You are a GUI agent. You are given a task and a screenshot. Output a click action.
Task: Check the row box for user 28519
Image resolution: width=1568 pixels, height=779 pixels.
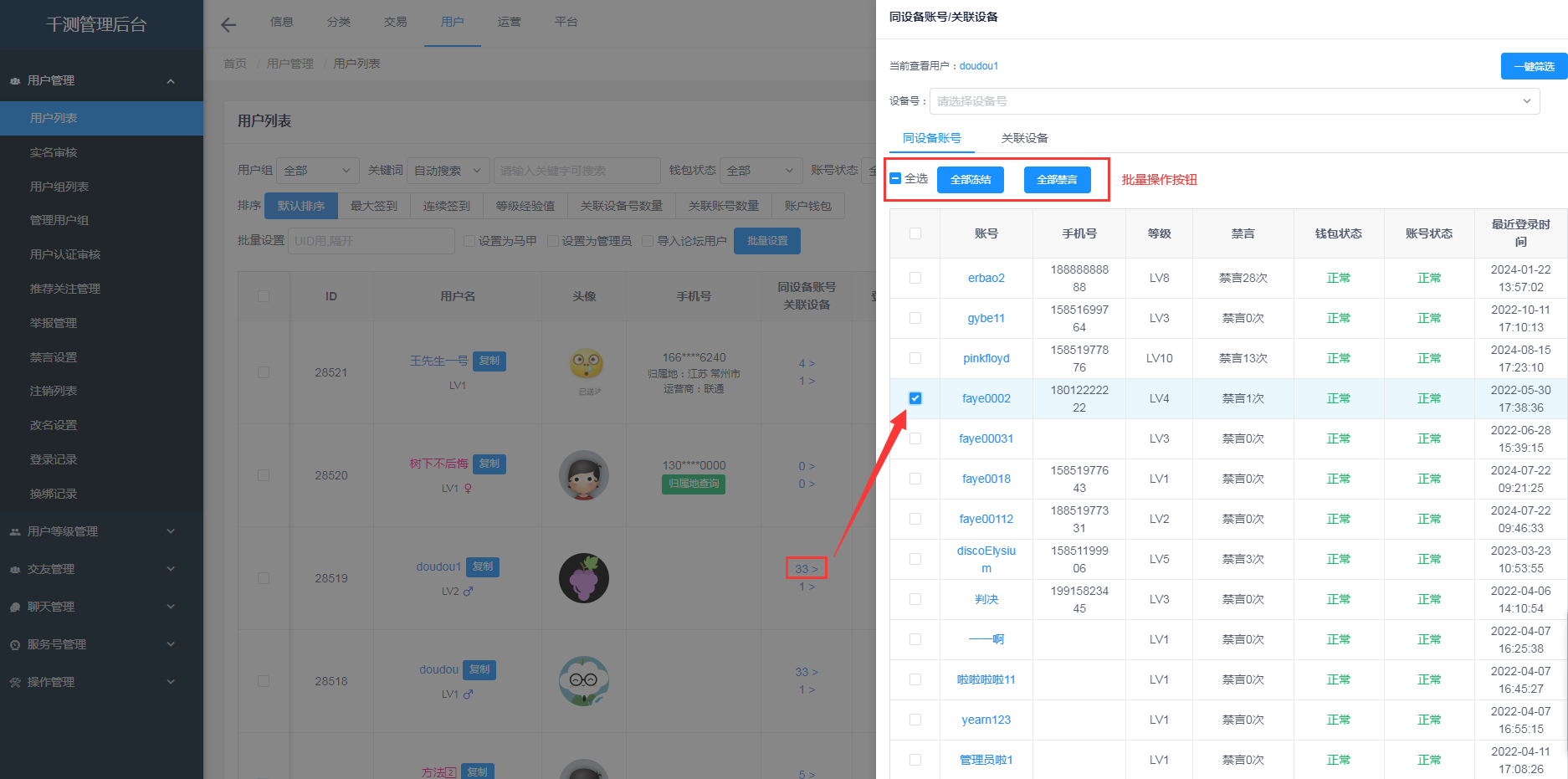coord(264,578)
